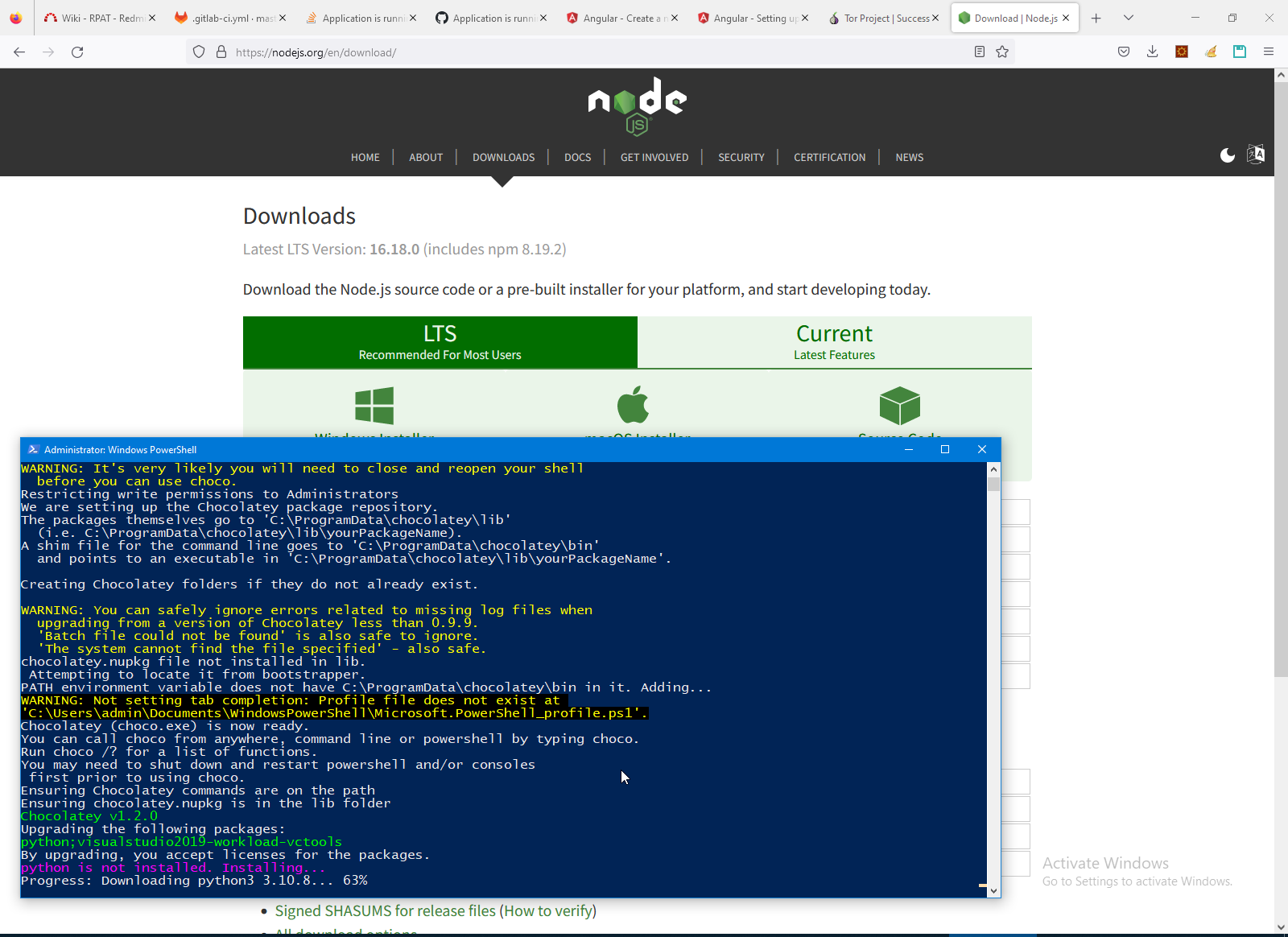The height and width of the screenshot is (937, 1288).
Task: Reload the nodejs.org page
Action: tap(77, 52)
